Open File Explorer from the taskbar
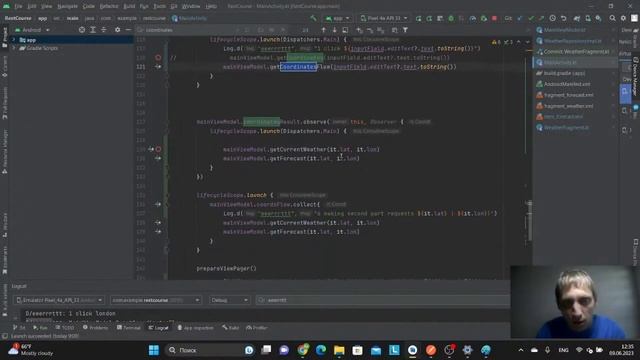The image size is (640, 360). click(339, 350)
